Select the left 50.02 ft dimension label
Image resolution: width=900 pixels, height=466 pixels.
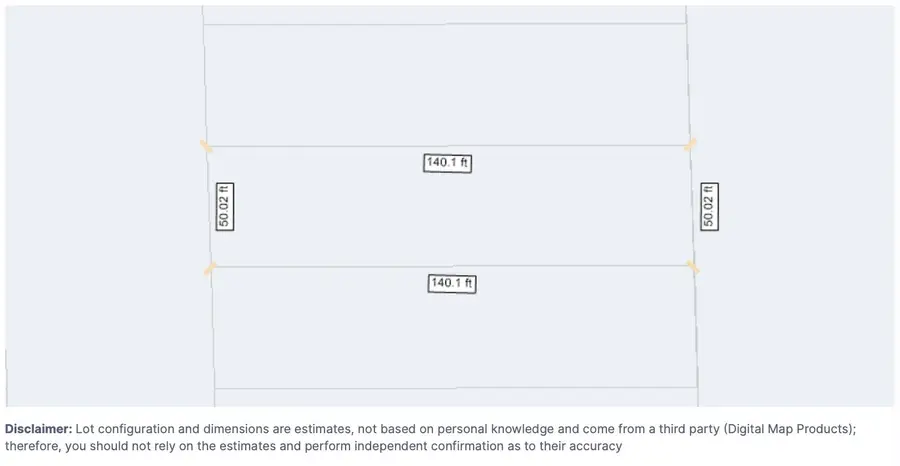(224, 207)
